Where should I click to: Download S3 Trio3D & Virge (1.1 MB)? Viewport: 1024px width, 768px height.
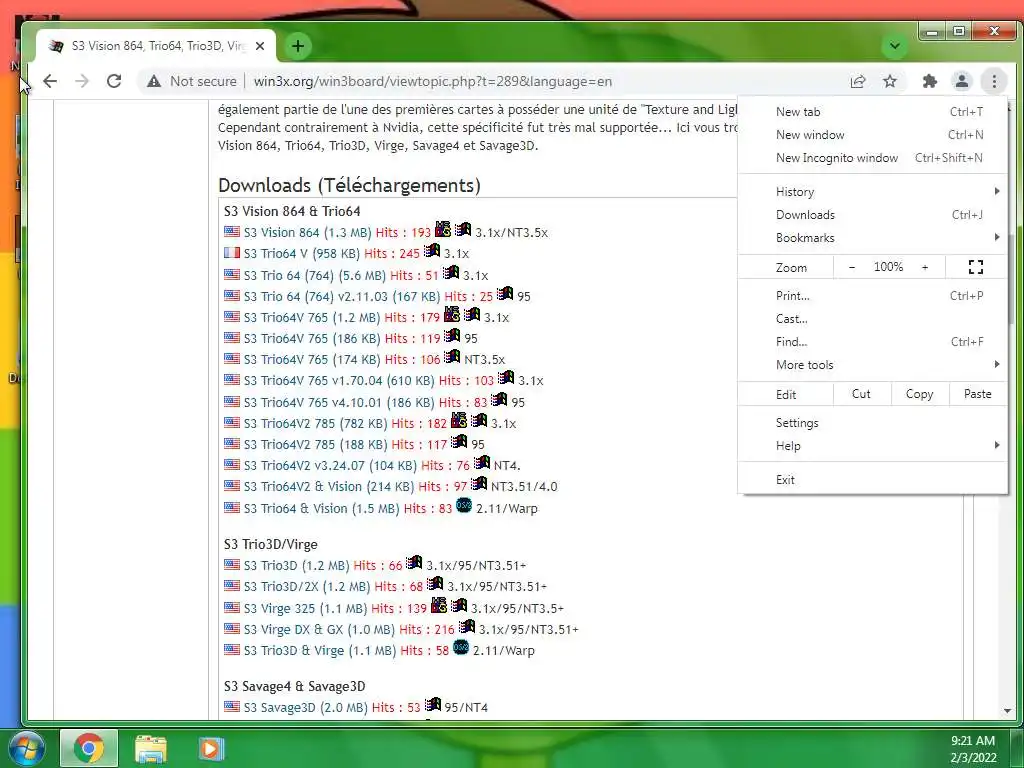[319, 650]
